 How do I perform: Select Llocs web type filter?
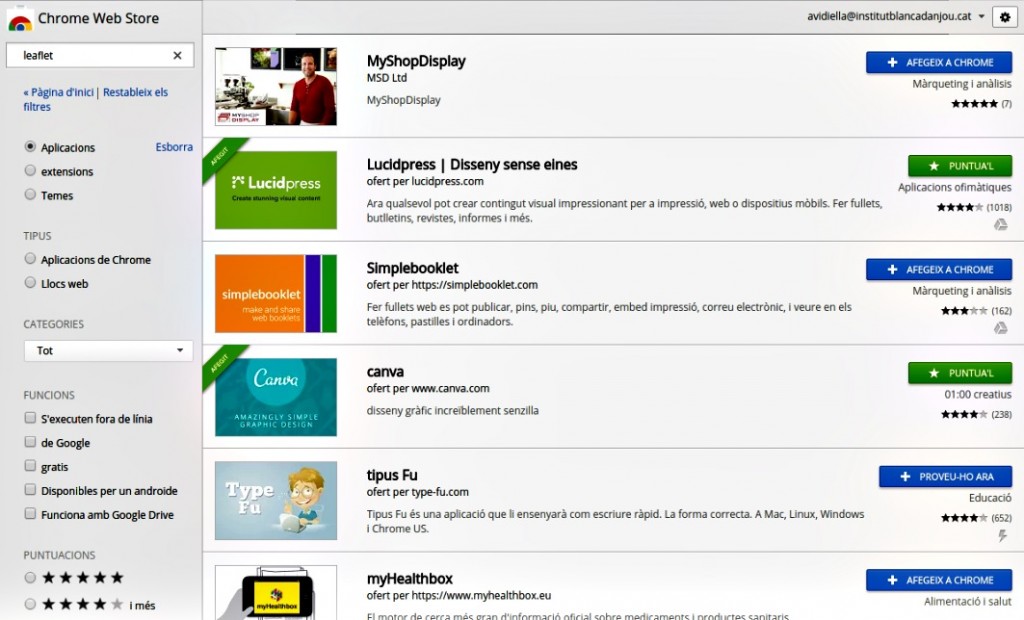(30, 282)
